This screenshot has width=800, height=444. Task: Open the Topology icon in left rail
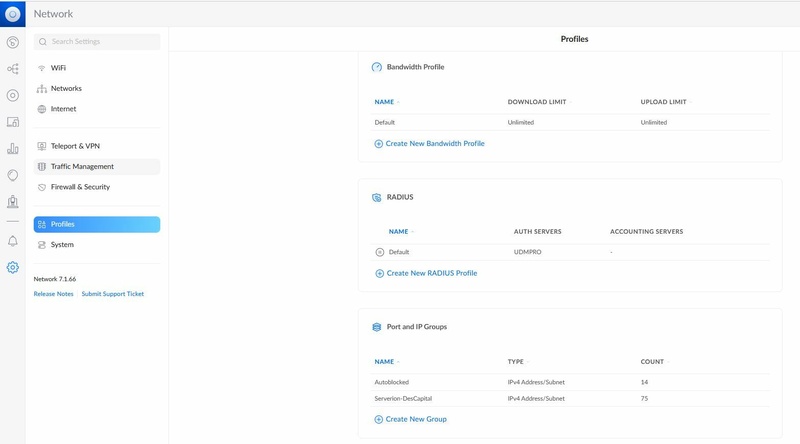pyautogui.click(x=13, y=69)
